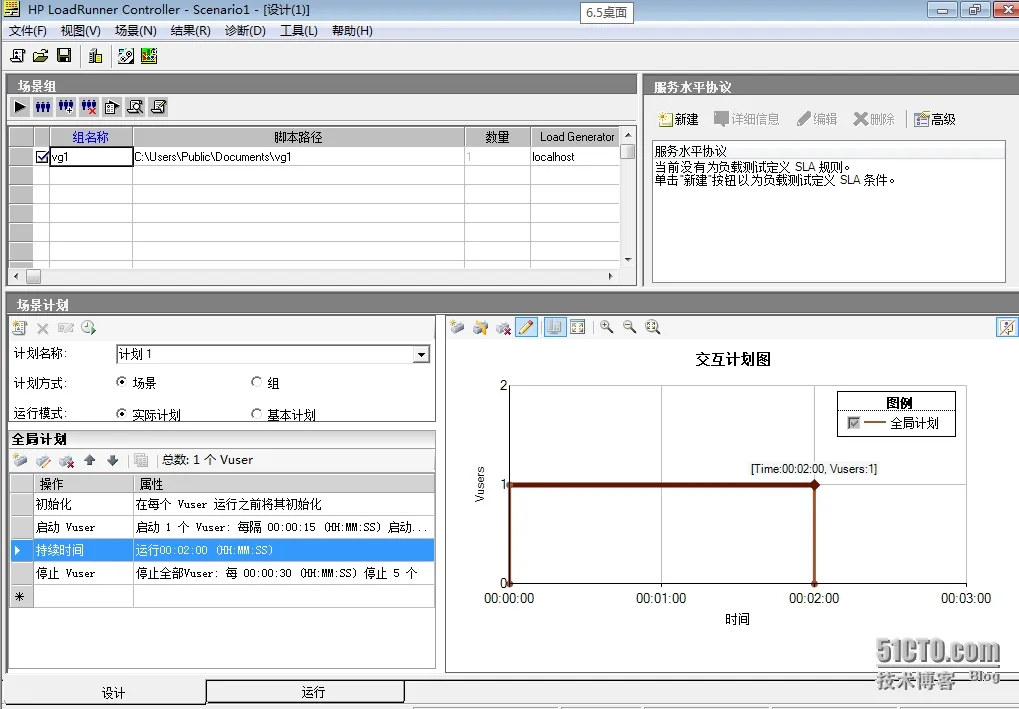Move the selected action up
This screenshot has width=1019, height=709.
(90, 460)
